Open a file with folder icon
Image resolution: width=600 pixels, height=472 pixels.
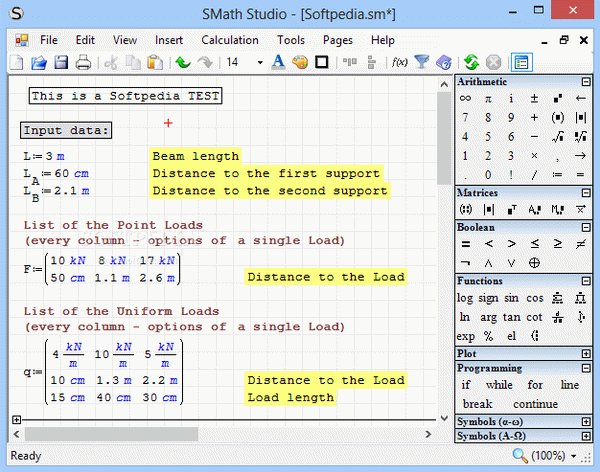[x=38, y=62]
